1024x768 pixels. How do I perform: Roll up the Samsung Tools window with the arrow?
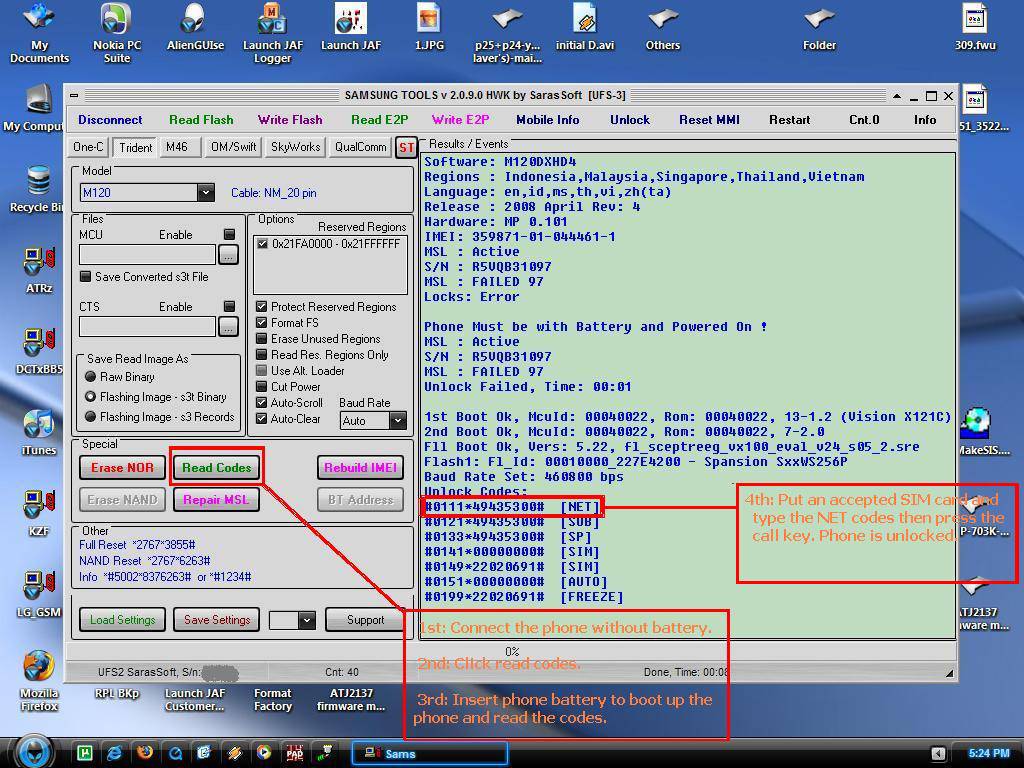[x=897, y=96]
